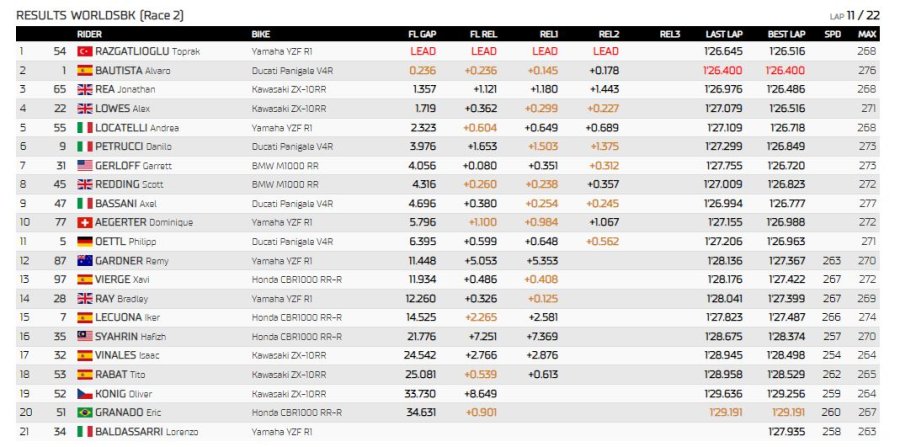Image resolution: width=900 pixels, height=447 pixels.
Task: Click Bautista's red best lap 1'26.400
Action: [x=785, y=71]
